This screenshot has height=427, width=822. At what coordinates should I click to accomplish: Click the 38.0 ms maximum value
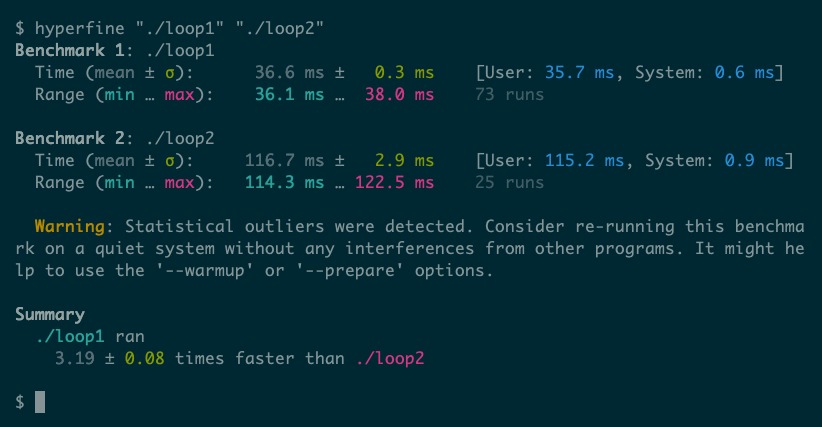coord(399,94)
